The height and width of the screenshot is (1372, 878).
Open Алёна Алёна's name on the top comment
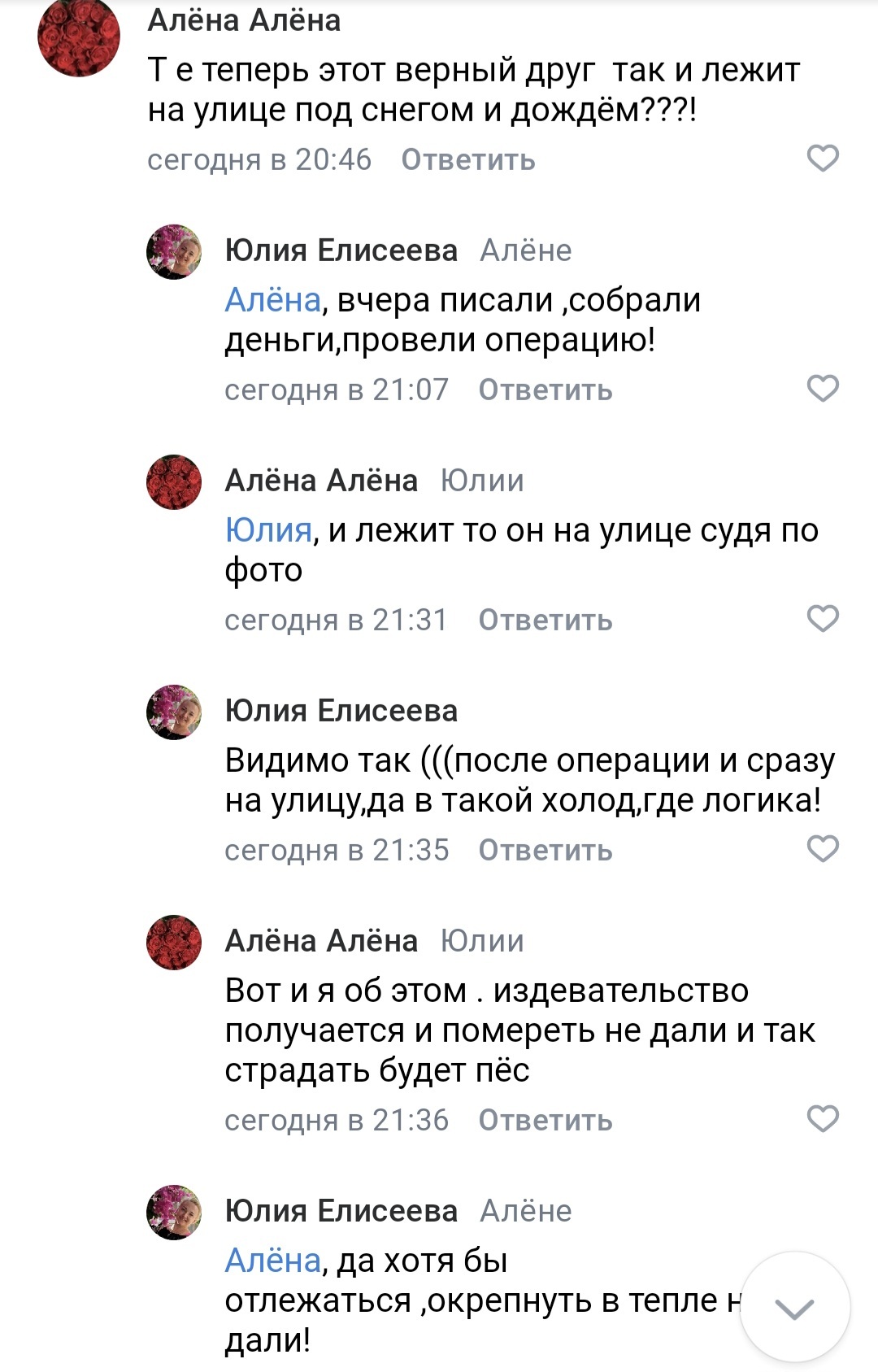point(244,20)
